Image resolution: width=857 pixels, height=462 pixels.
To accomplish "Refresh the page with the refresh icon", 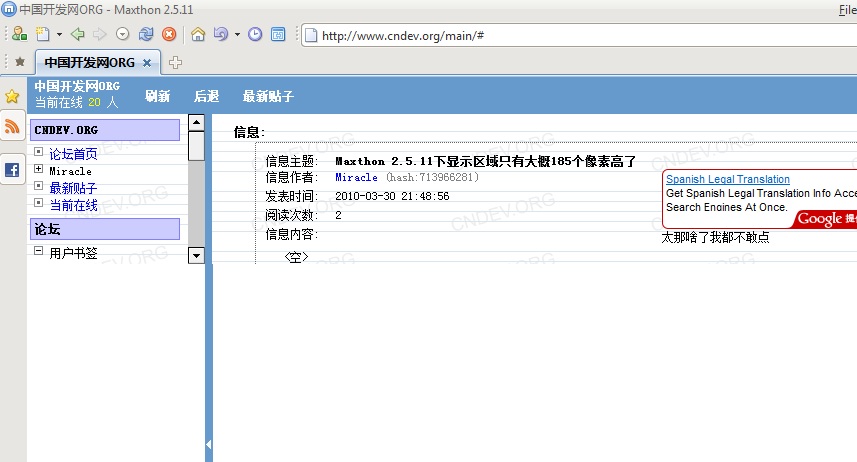I will (146, 34).
